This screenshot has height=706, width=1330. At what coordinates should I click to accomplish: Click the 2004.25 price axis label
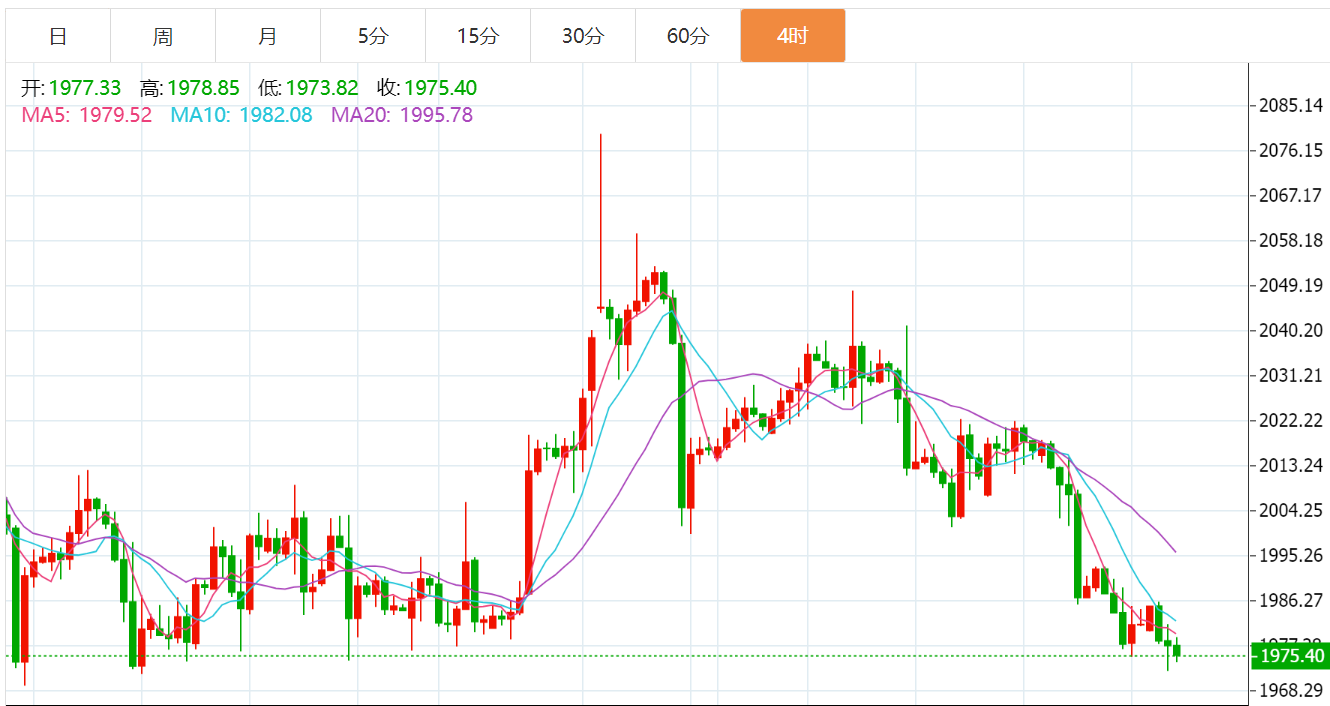point(1290,510)
